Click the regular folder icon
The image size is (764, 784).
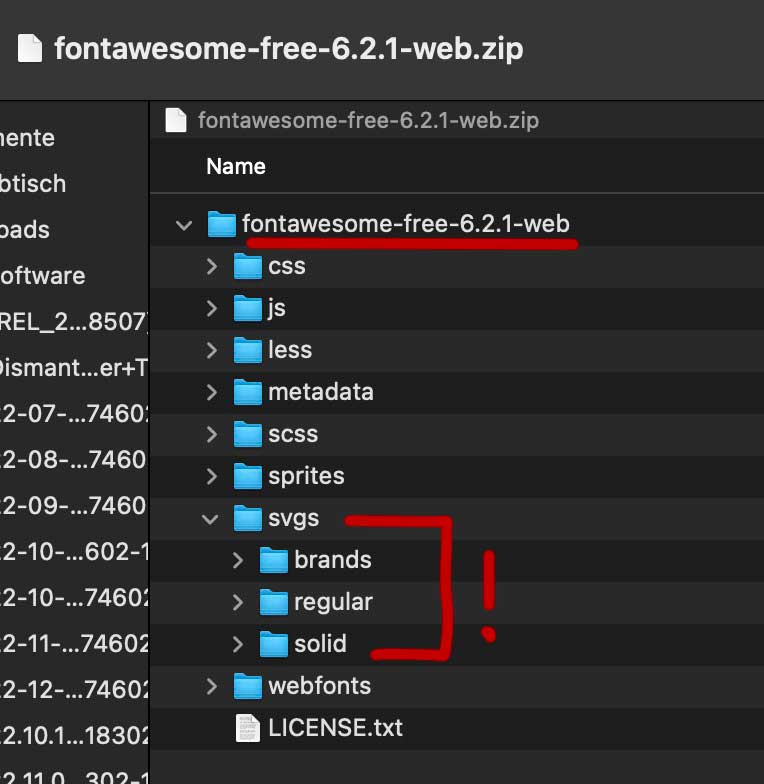coord(274,602)
